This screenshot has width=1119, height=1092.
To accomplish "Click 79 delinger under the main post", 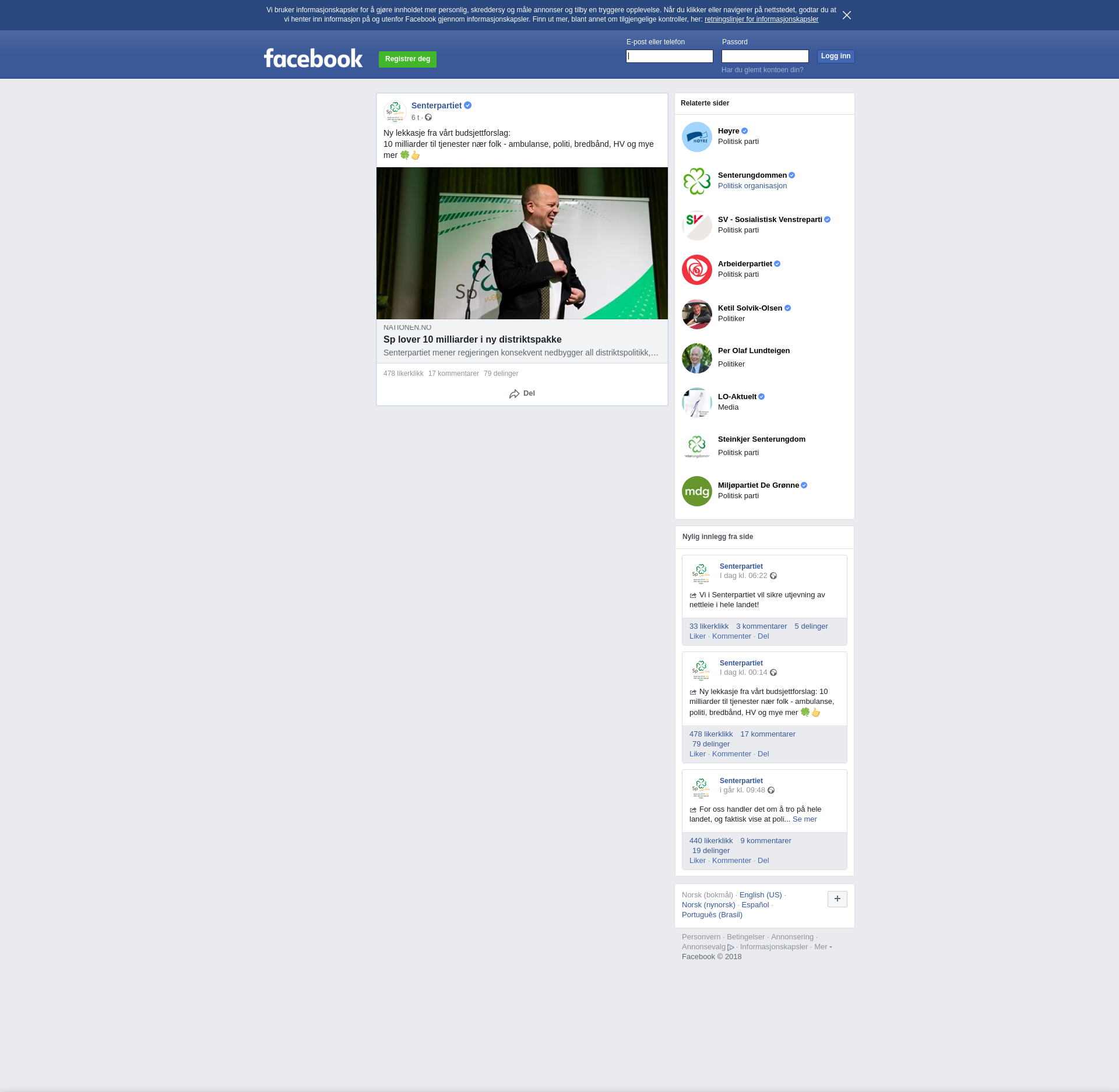I will click(x=501, y=374).
